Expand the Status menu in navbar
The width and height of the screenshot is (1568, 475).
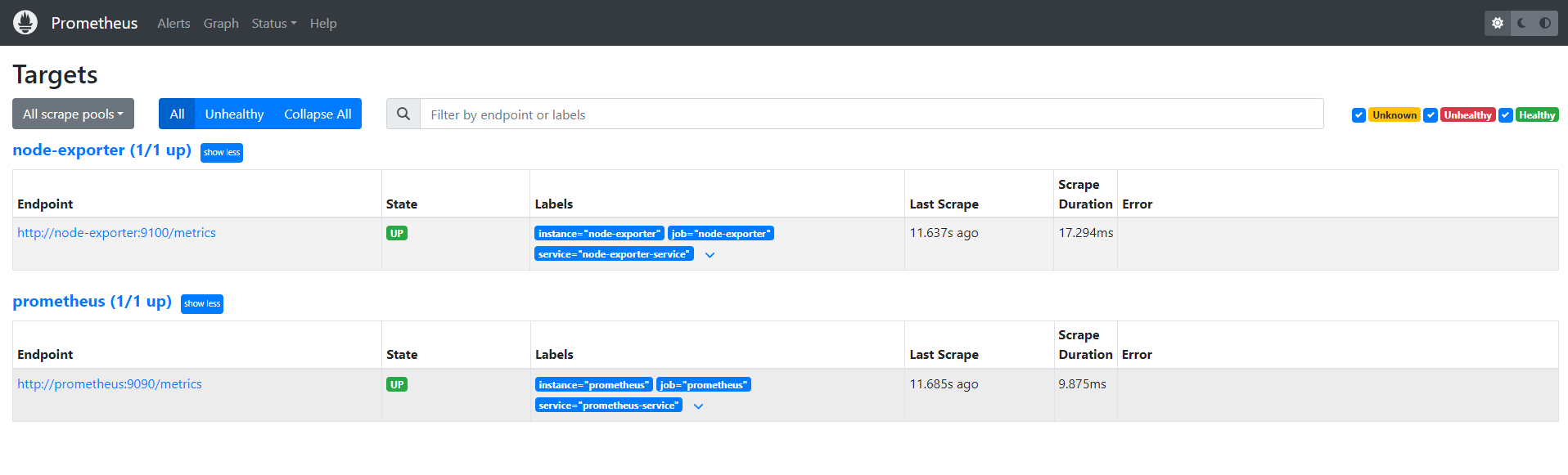pyautogui.click(x=273, y=24)
